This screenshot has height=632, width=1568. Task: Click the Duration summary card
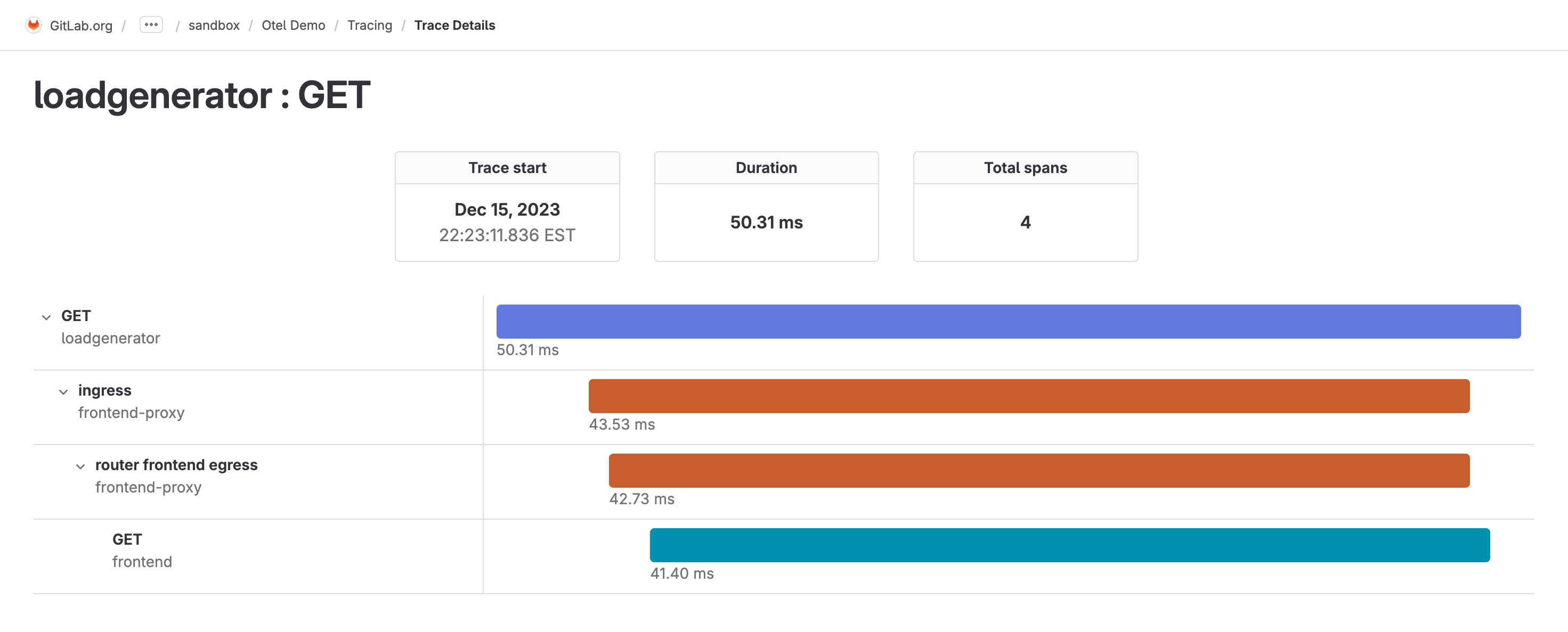pos(766,206)
